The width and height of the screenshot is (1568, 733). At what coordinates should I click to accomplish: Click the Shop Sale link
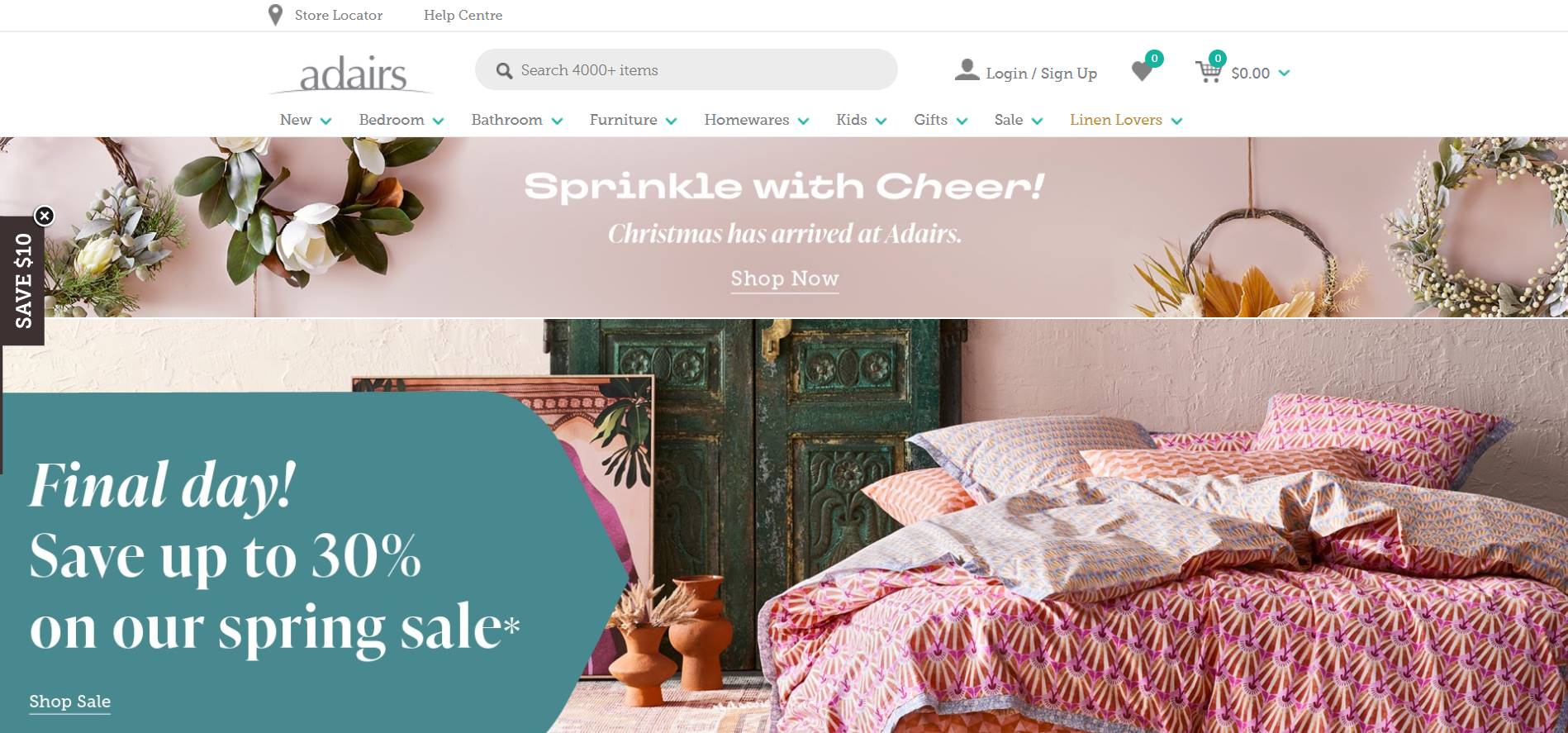(x=69, y=702)
